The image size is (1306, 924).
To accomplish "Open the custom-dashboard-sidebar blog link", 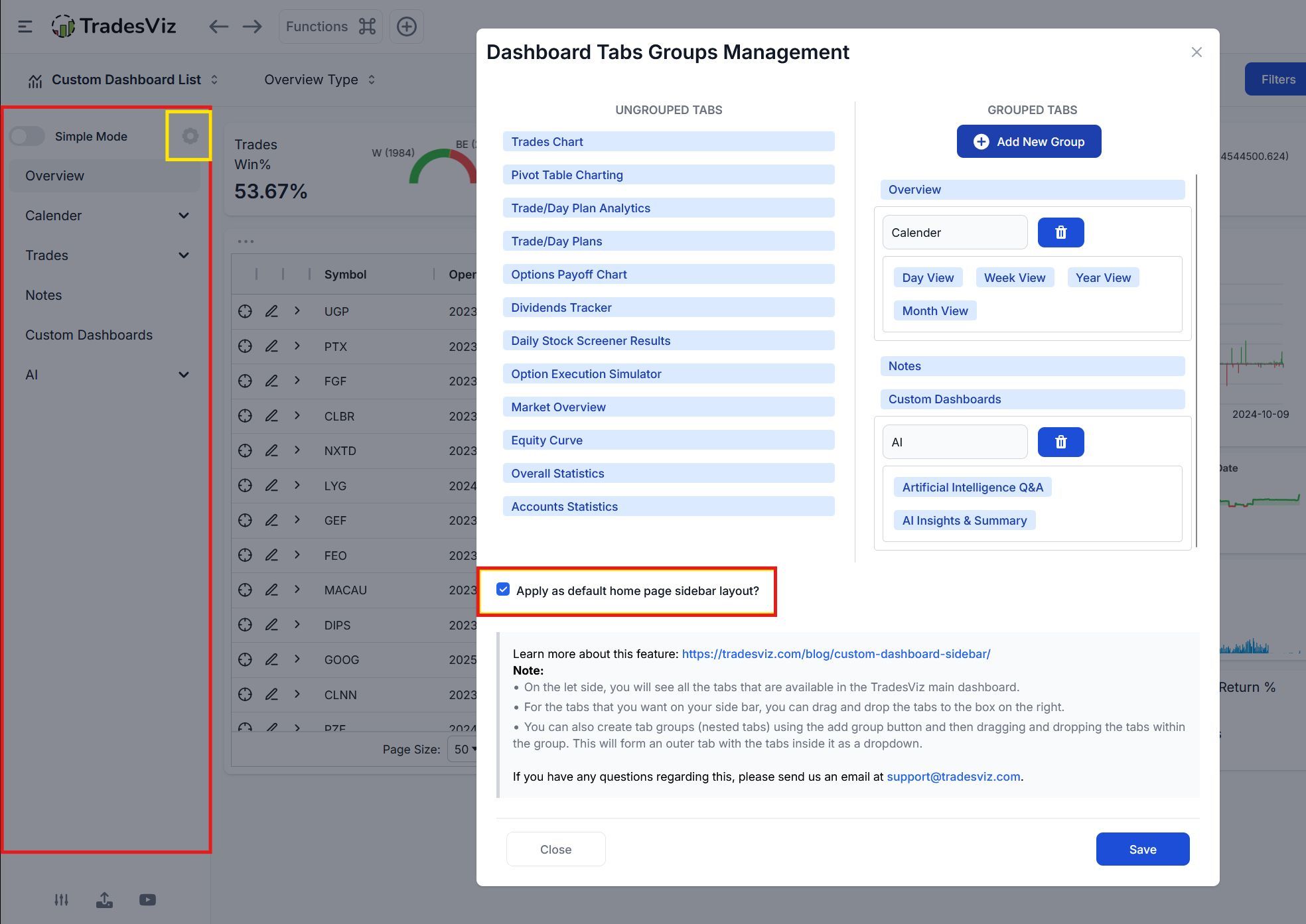I will click(835, 654).
